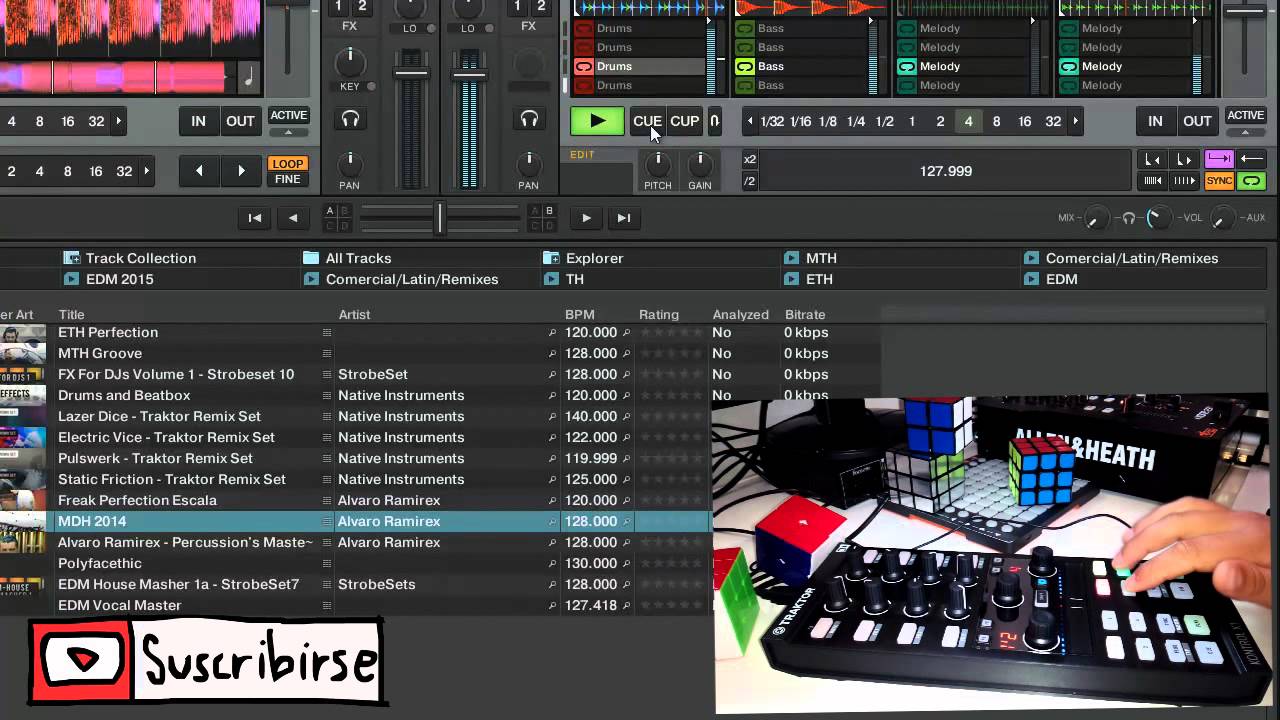Click the crossfader skip-to-left-end icon
This screenshot has width=1280, height=720.
[255, 218]
